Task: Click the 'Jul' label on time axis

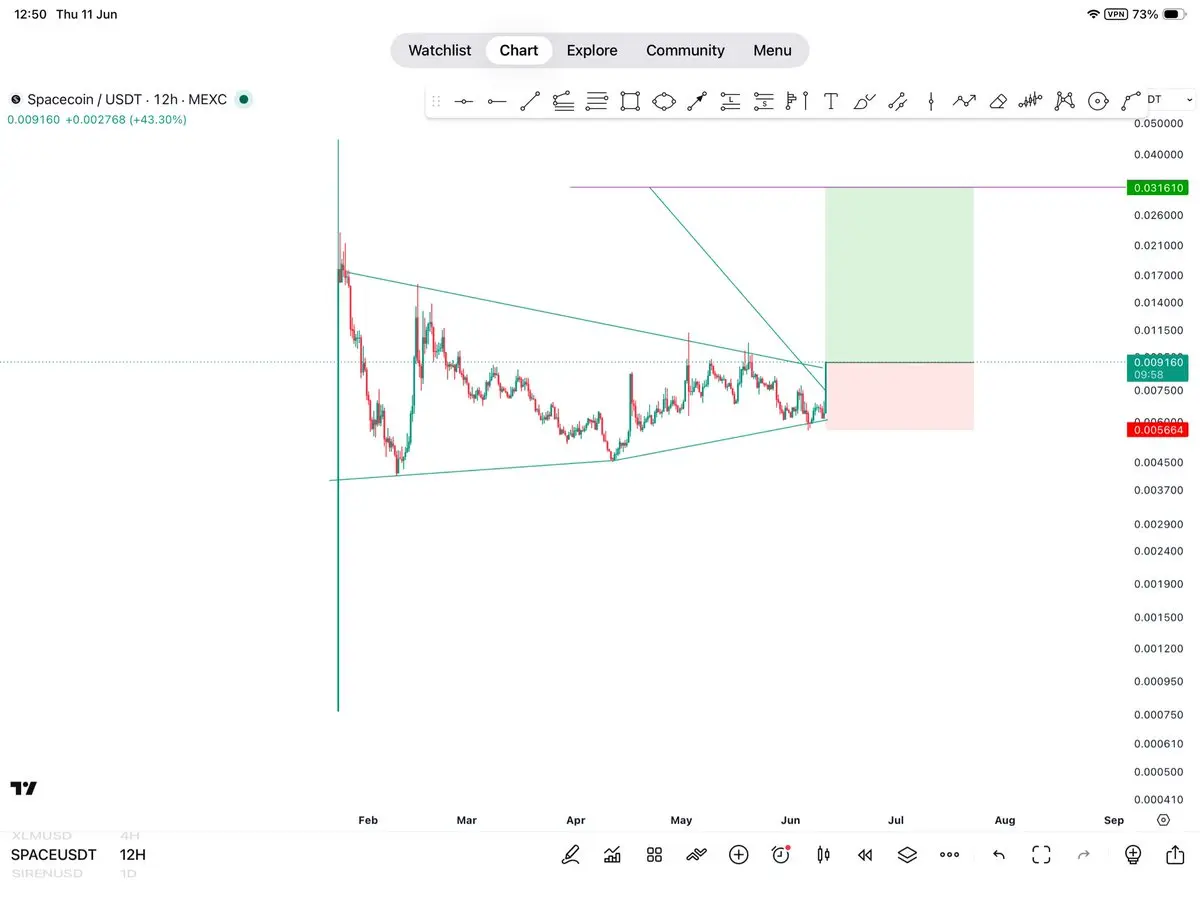Action: pos(895,820)
